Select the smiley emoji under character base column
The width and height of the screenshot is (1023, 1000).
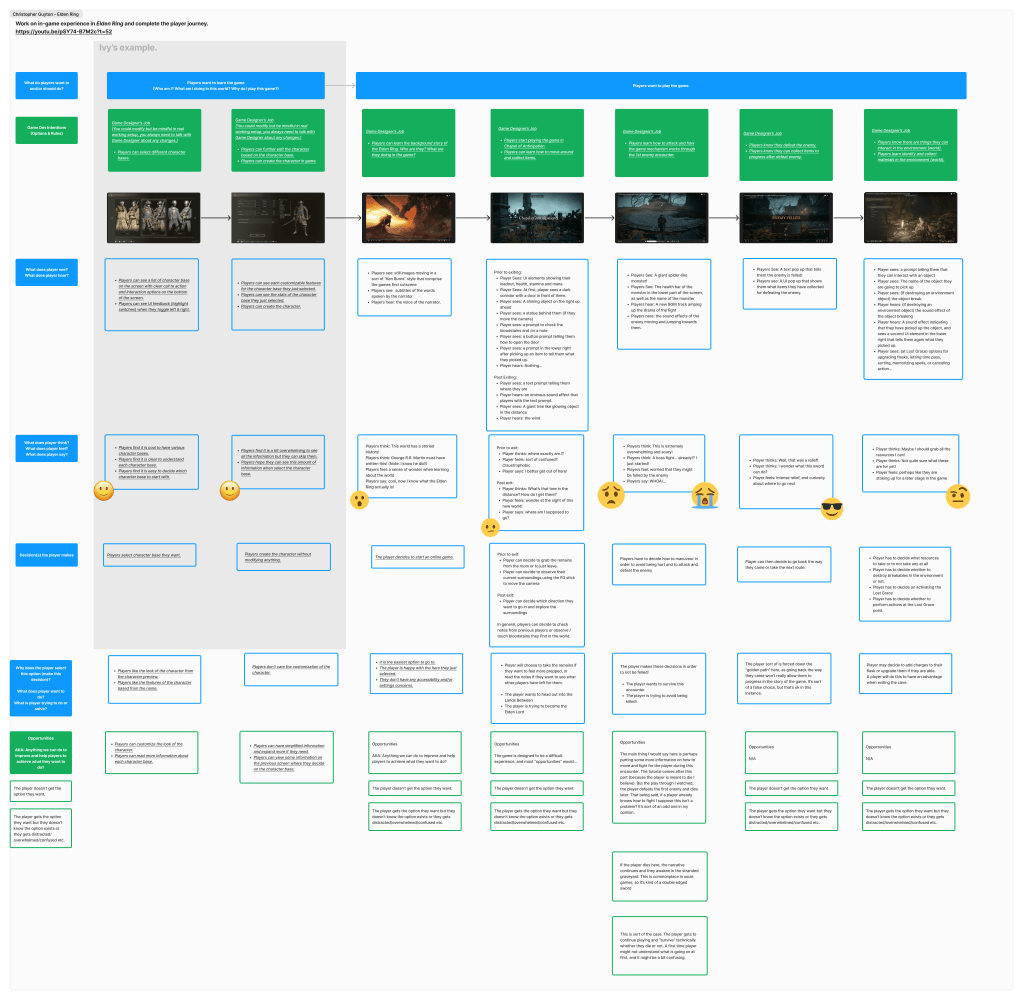104,491
